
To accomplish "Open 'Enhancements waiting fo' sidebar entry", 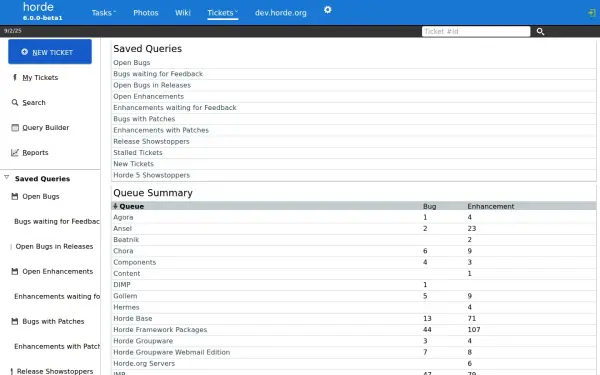I will pos(57,297).
